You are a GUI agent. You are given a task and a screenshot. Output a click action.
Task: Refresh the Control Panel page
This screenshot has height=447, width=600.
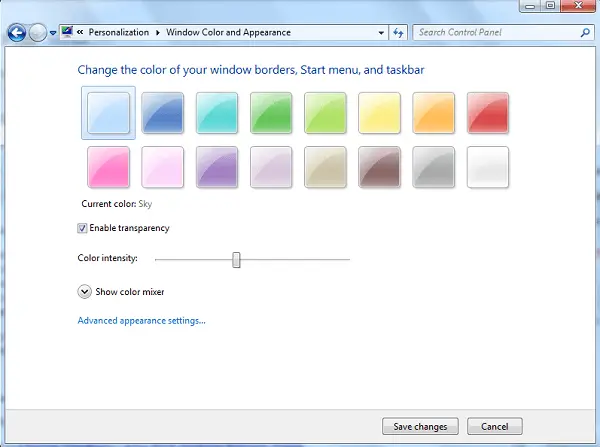(x=398, y=33)
